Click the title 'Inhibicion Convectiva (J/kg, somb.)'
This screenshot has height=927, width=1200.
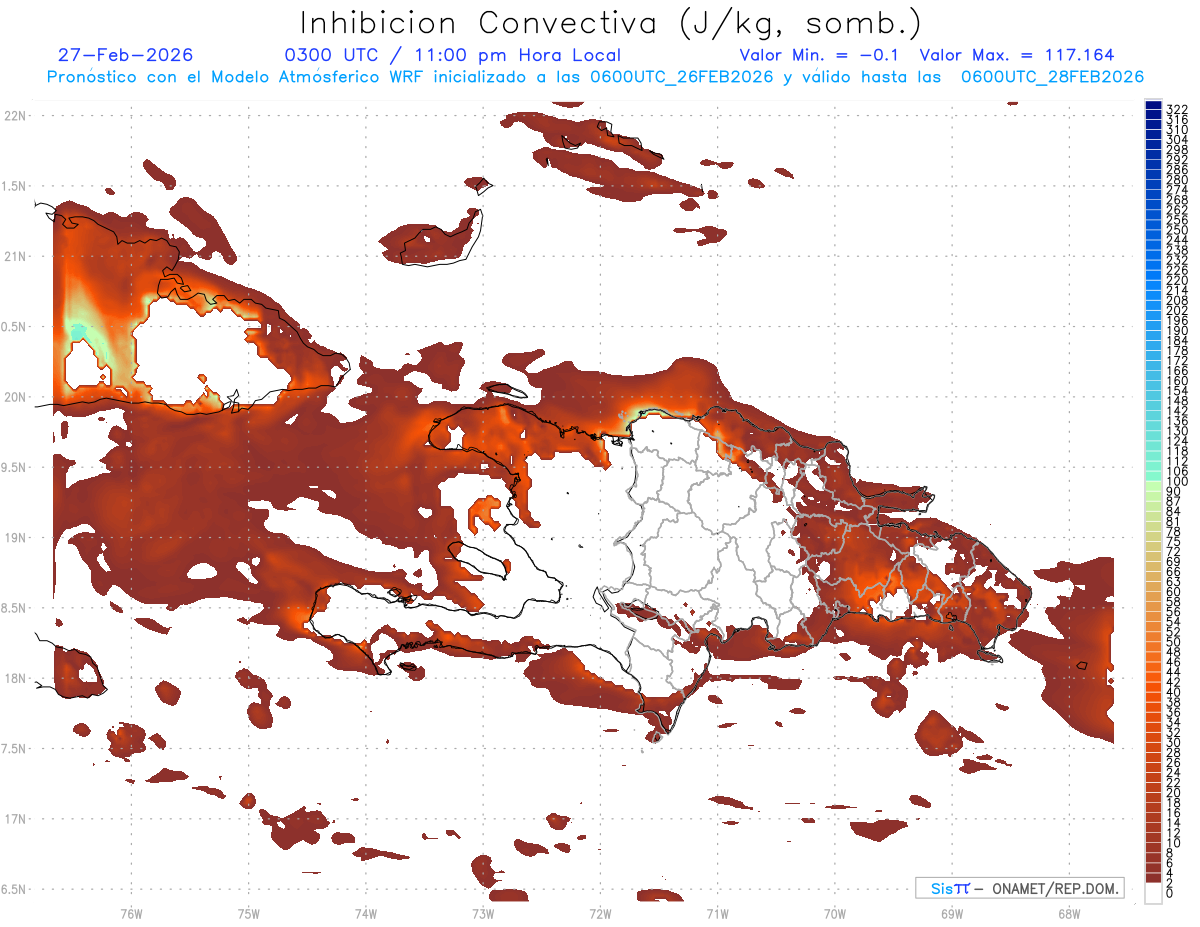(x=610, y=23)
